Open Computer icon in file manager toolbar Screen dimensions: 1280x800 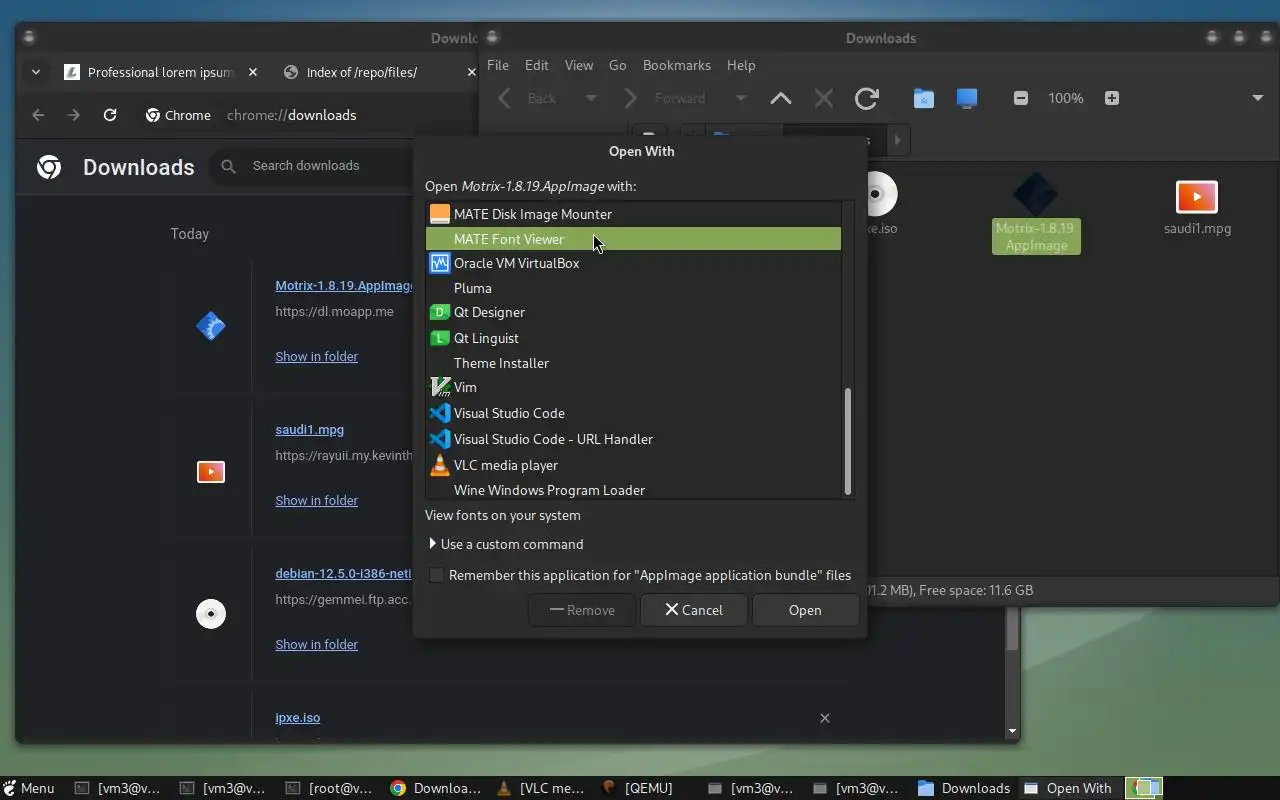click(x=967, y=98)
